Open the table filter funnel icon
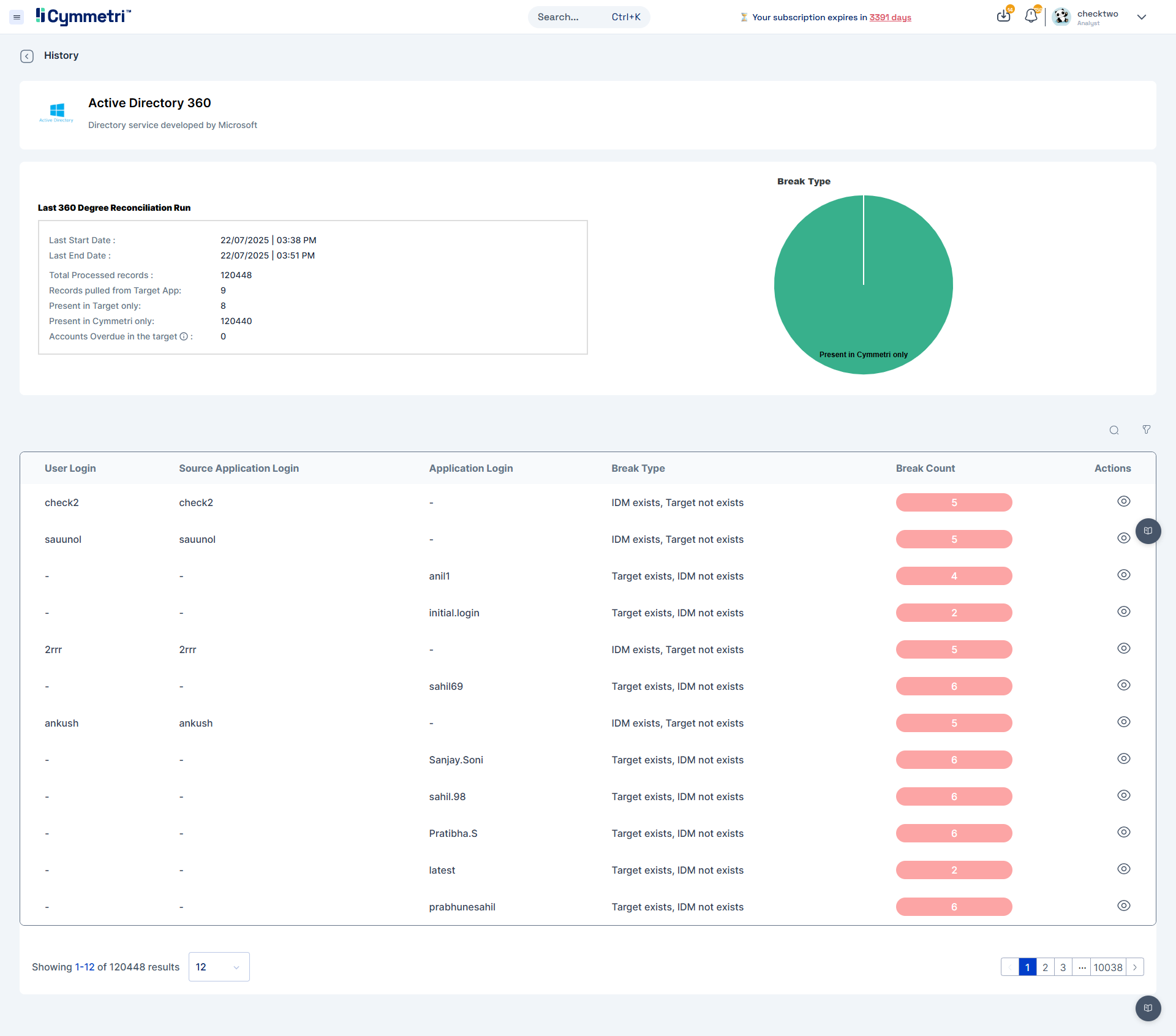1176x1036 pixels. click(1147, 429)
